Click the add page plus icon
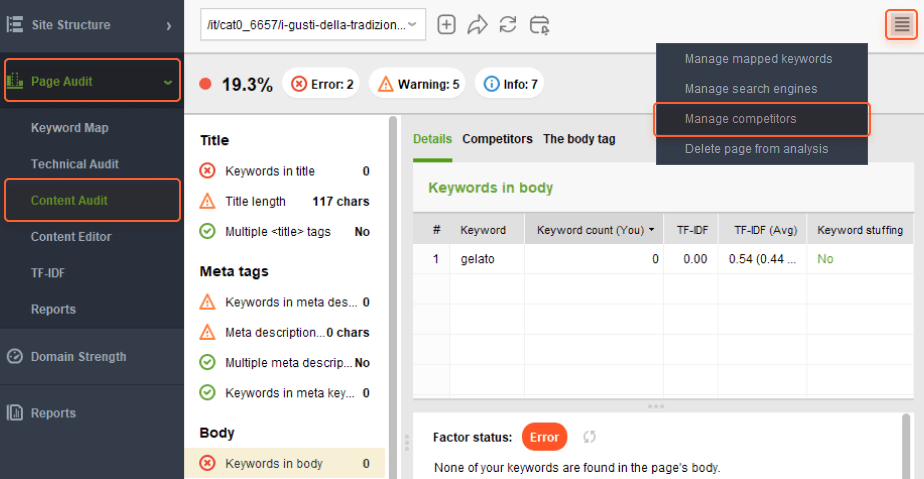The width and height of the screenshot is (924, 479). point(446,25)
